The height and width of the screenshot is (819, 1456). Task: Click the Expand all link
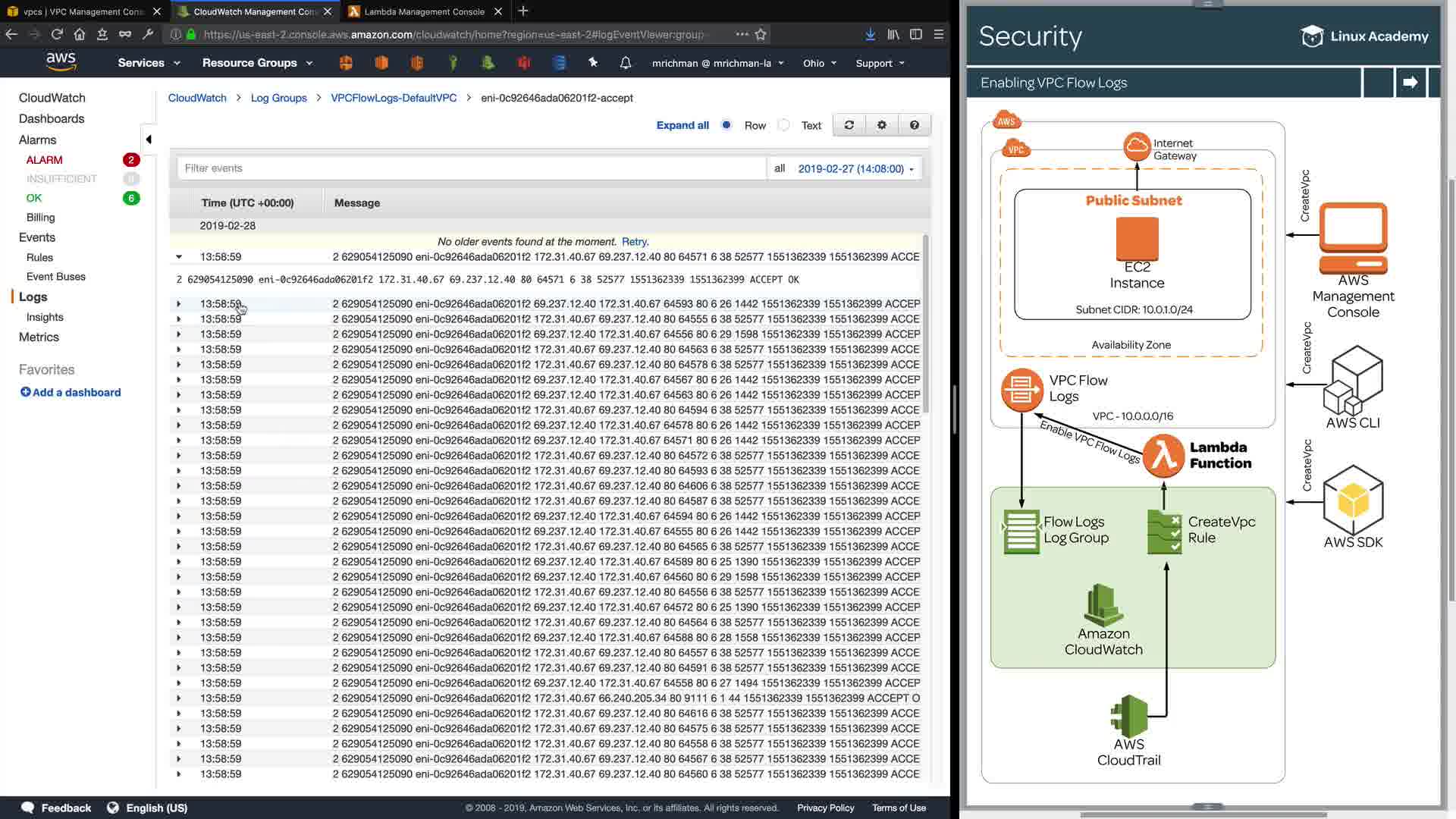point(682,125)
